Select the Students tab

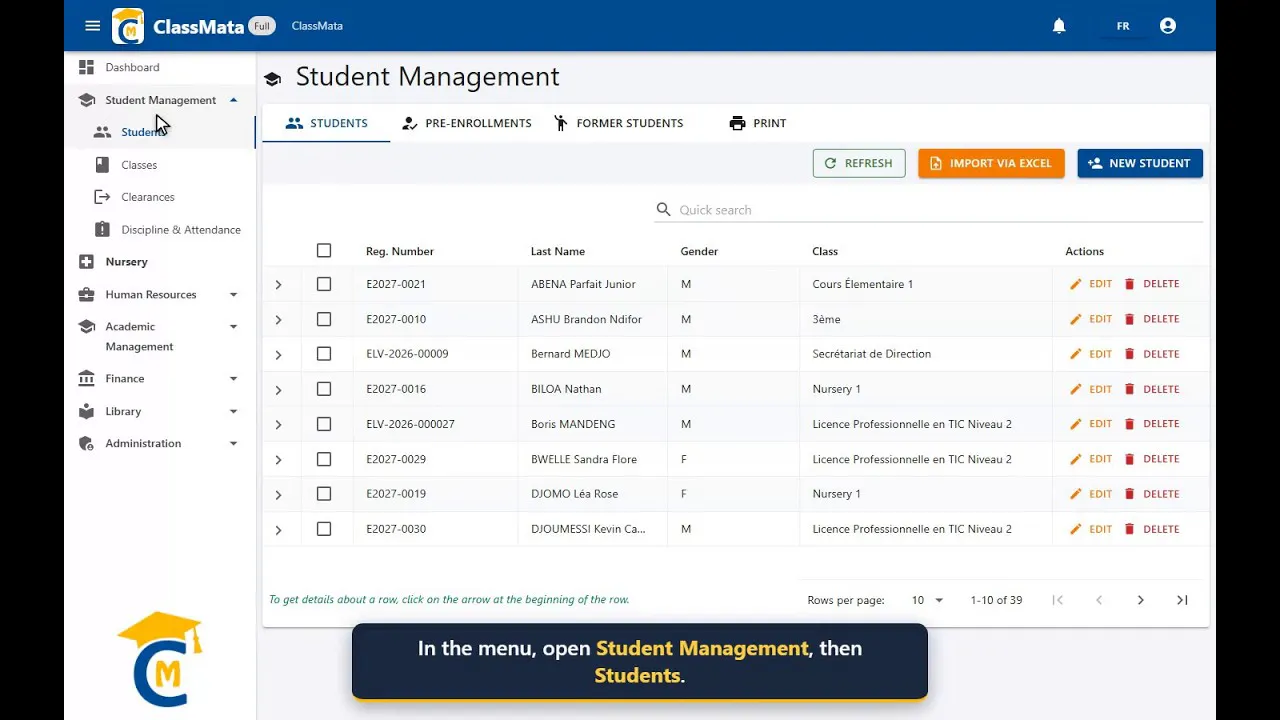pos(326,123)
